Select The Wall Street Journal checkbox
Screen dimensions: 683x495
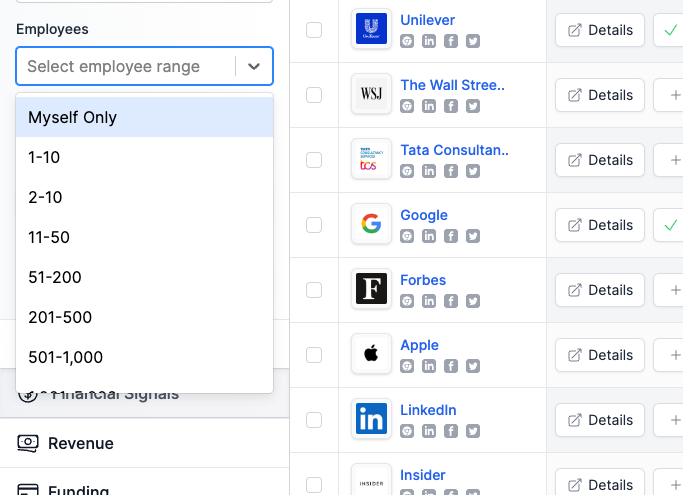pos(314,95)
